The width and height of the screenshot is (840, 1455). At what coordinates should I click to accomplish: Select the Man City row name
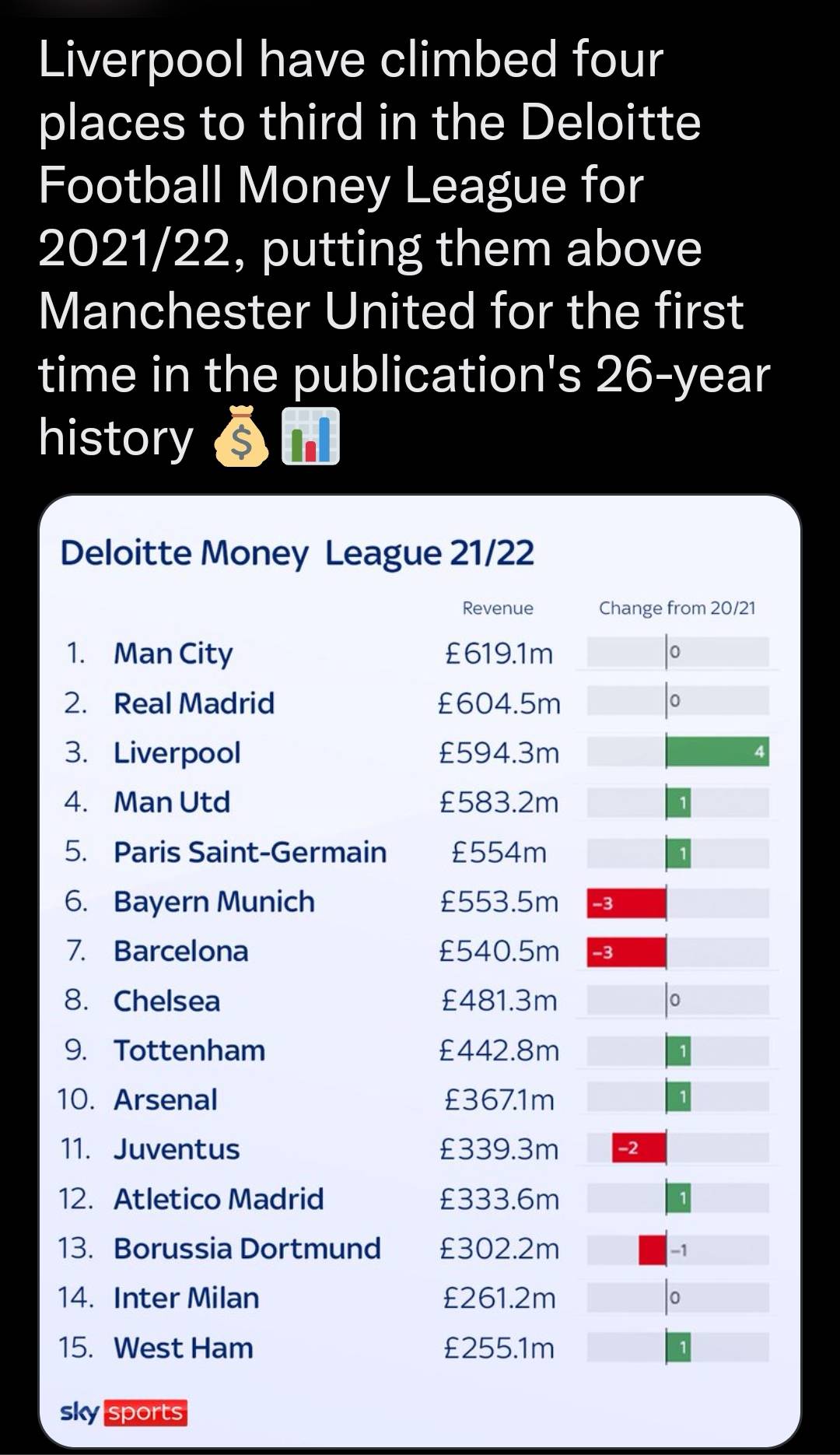[x=173, y=654]
